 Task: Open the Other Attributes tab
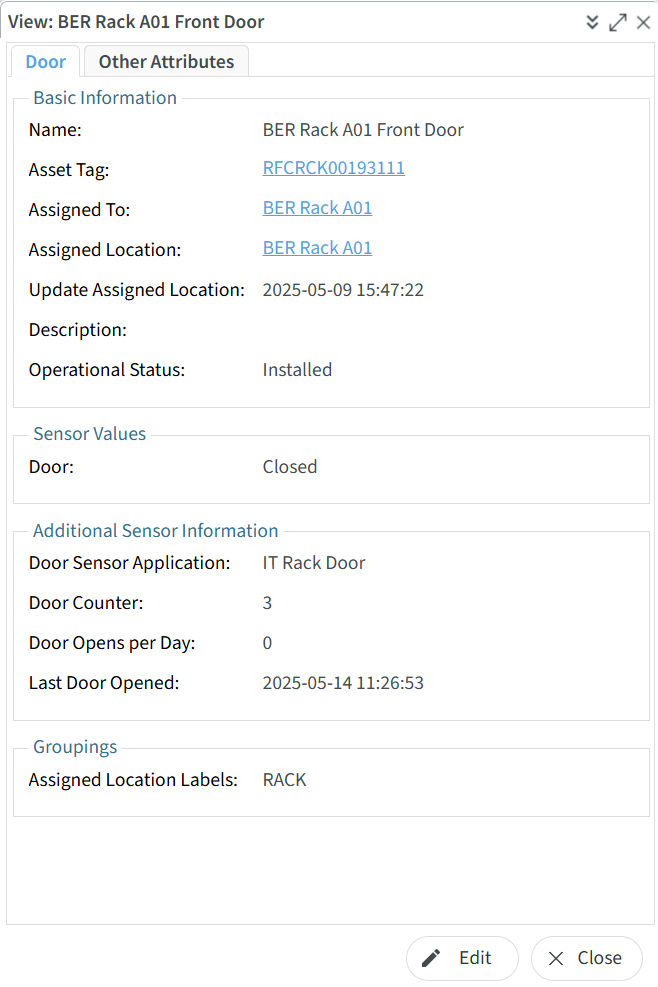point(166,62)
